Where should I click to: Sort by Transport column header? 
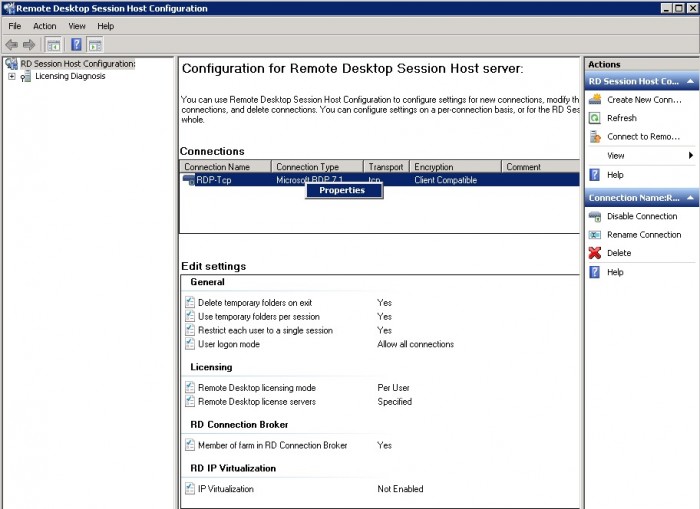click(387, 167)
